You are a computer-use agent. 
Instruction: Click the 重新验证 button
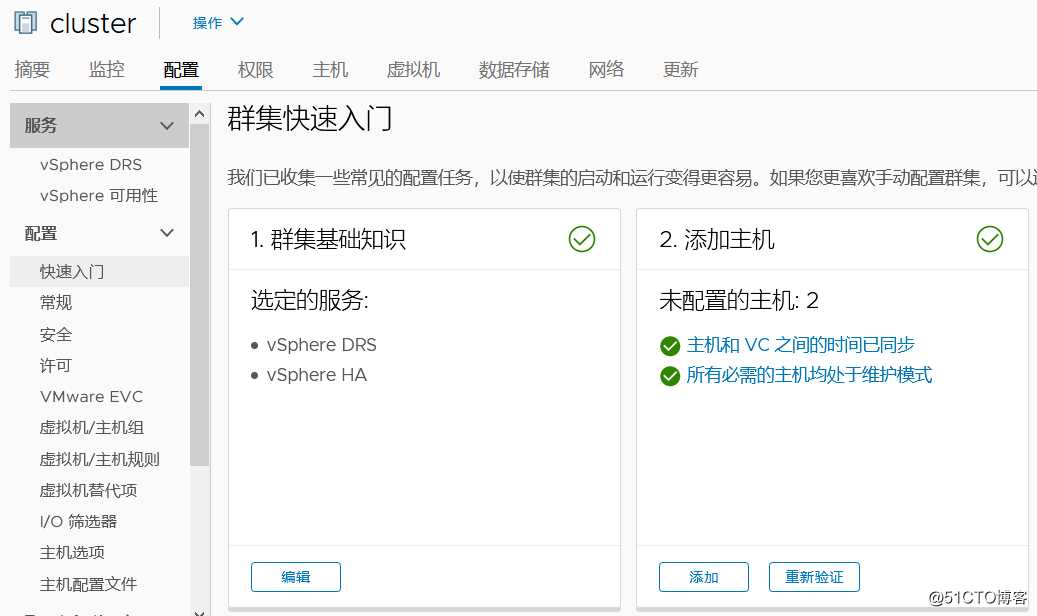(814, 577)
